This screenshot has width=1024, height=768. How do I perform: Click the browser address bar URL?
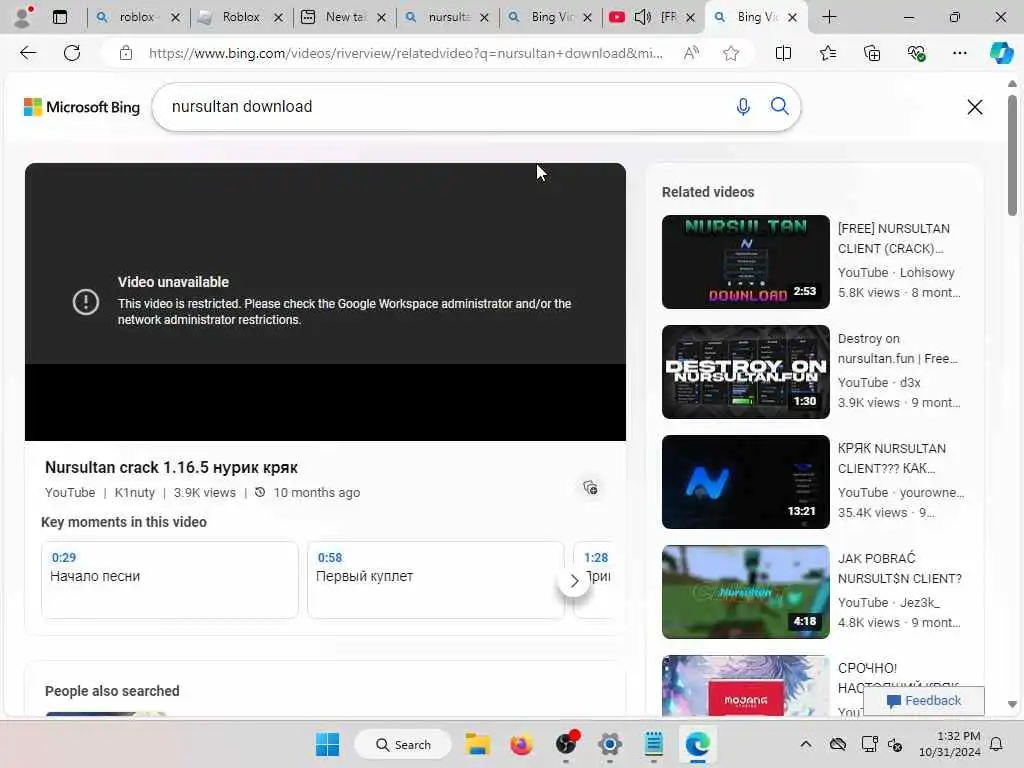(406, 53)
